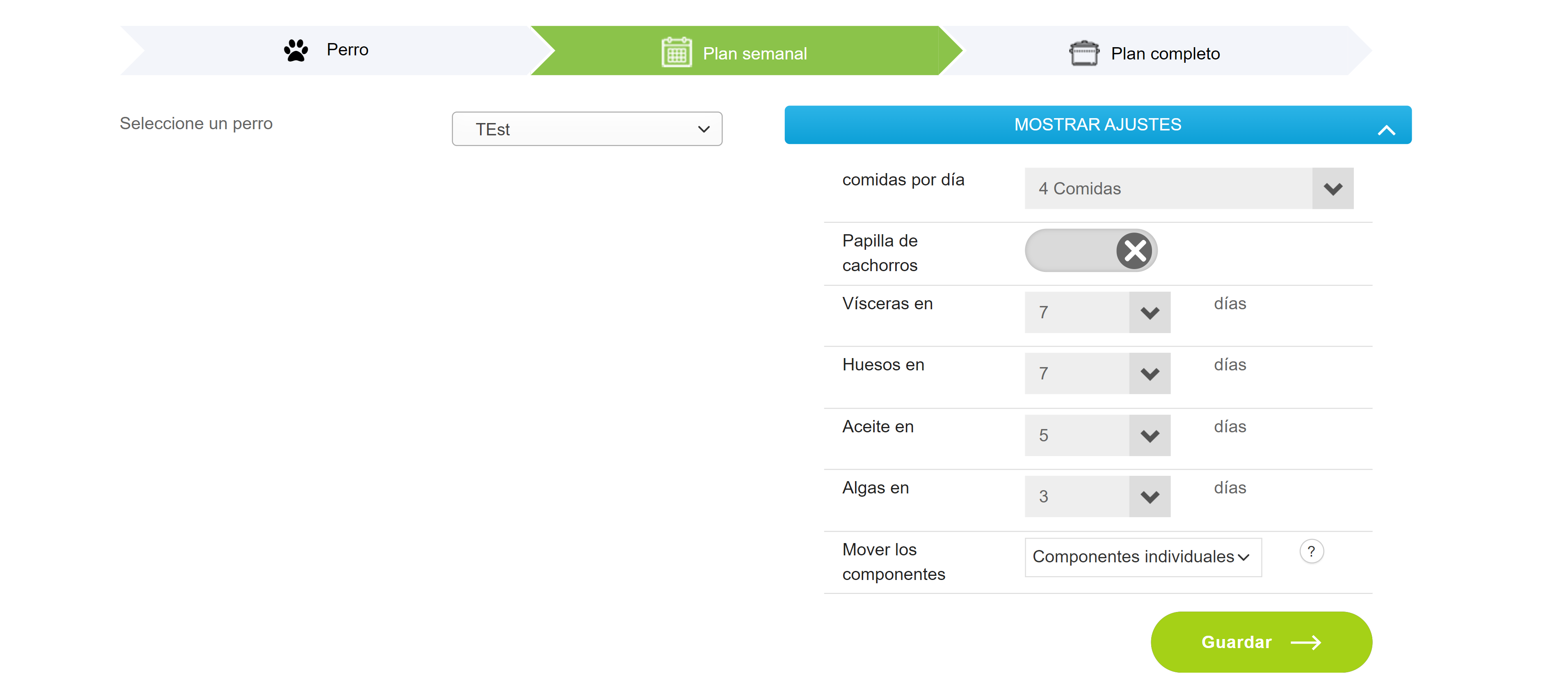Click the paw icon in the Perro step
1568x694 pixels.
pyautogui.click(x=296, y=50)
